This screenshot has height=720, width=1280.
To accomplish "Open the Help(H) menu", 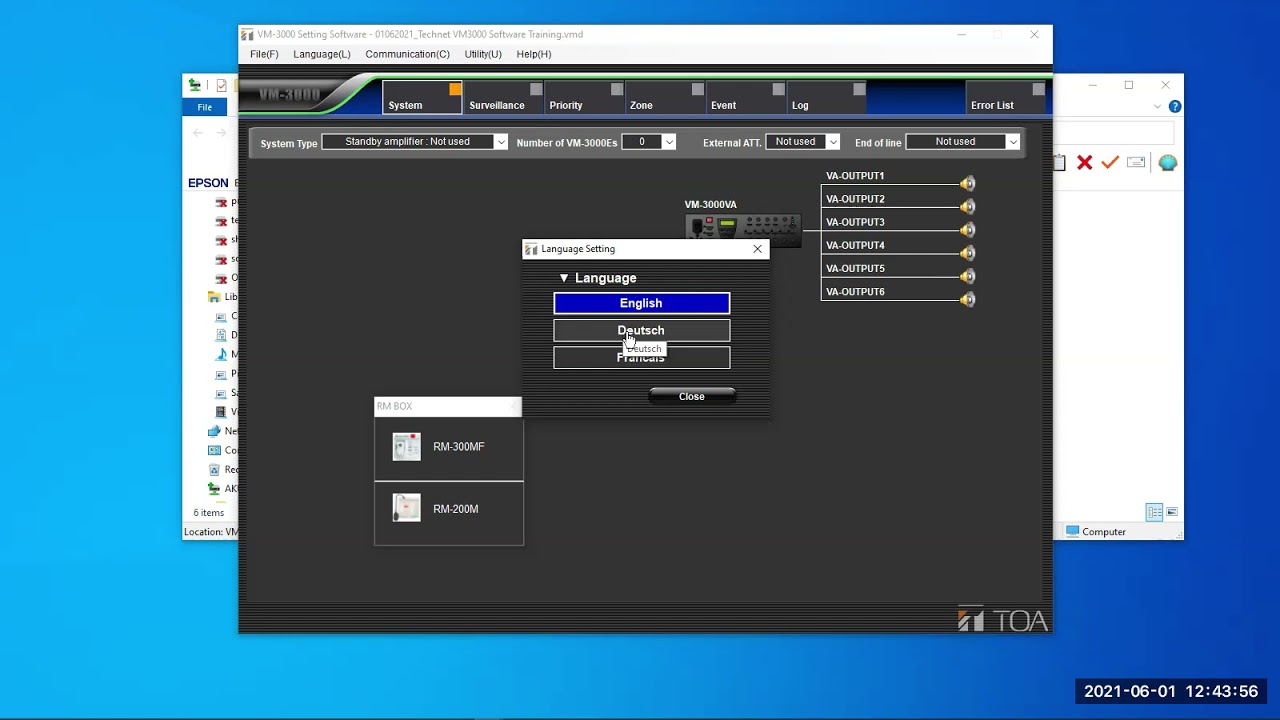I will click(534, 54).
